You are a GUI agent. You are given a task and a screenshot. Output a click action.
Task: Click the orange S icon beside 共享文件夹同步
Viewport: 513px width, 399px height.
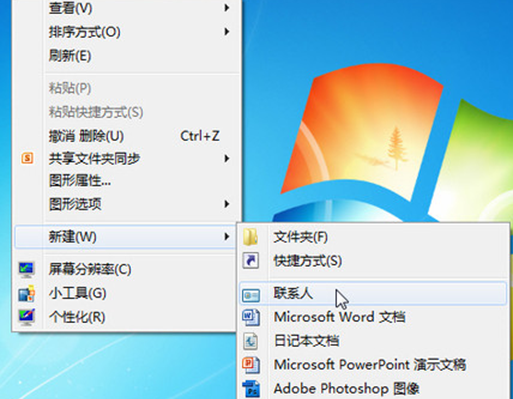point(27,158)
